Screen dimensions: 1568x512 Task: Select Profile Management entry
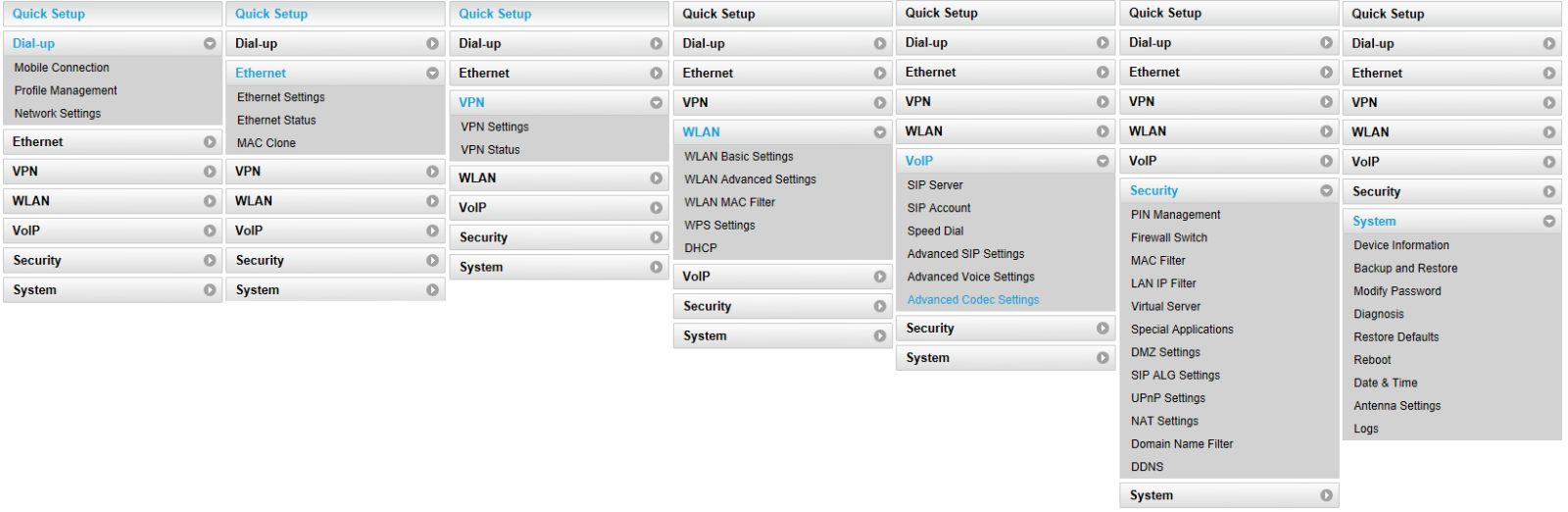point(66,90)
